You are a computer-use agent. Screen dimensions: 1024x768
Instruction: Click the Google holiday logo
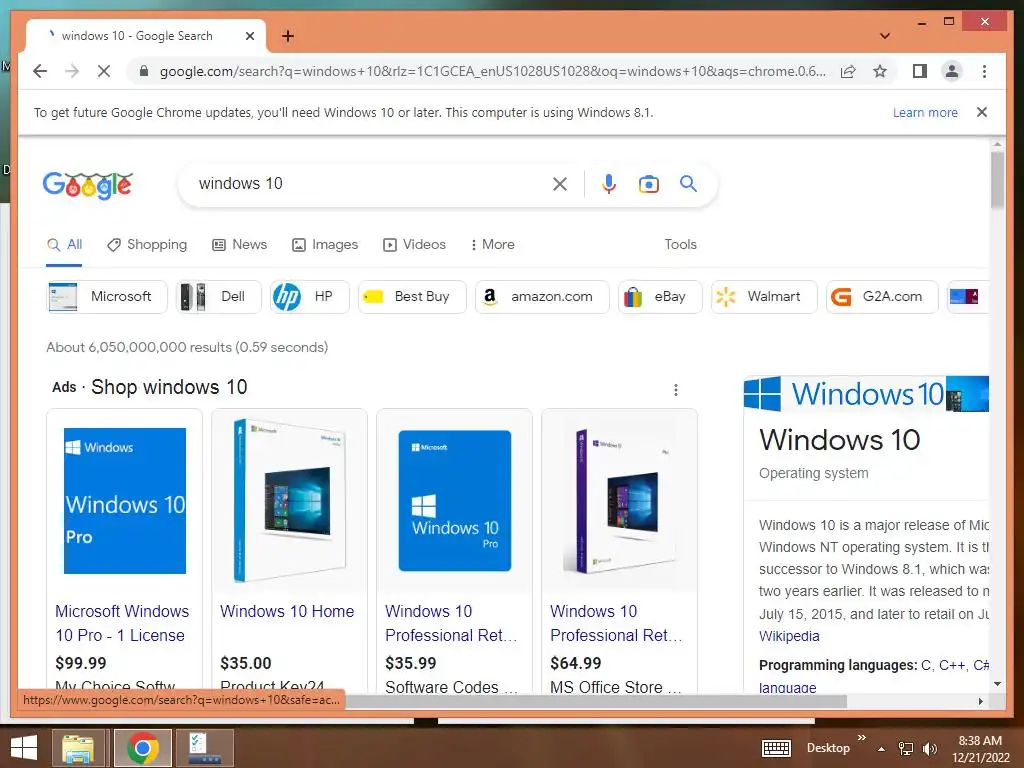pyautogui.click(x=88, y=185)
